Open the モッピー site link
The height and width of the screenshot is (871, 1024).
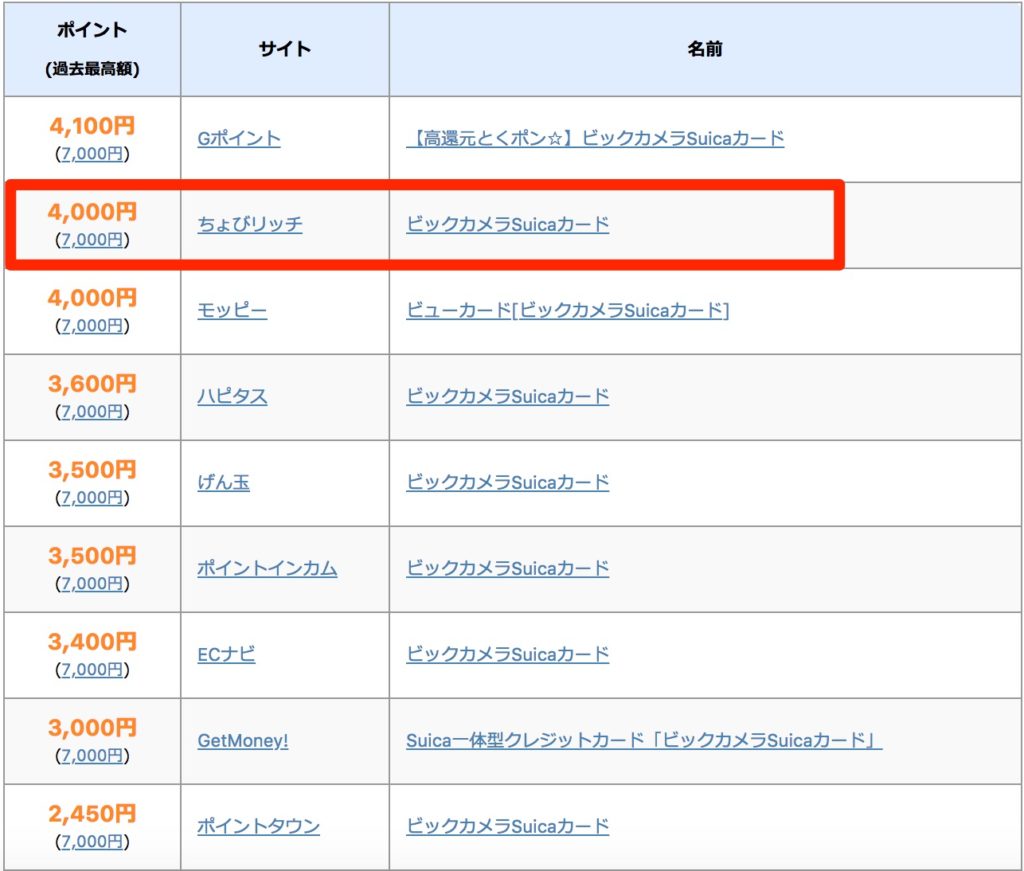point(232,310)
